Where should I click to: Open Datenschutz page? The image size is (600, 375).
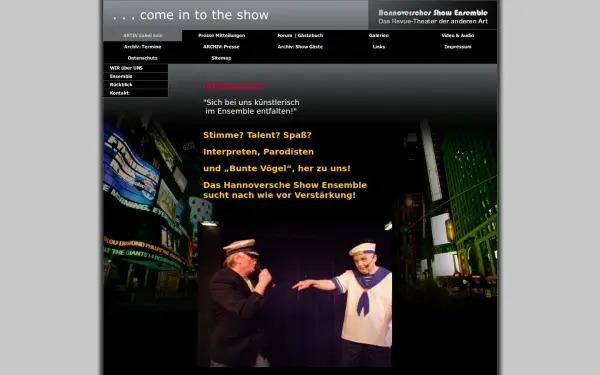coord(143,58)
